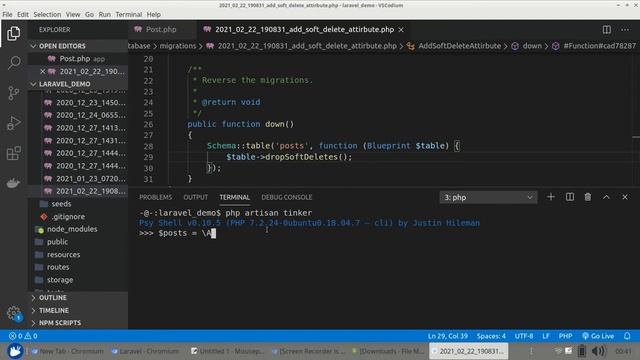The image size is (640, 360).
Task: Open Post.php in open editors list
Action: (75, 59)
